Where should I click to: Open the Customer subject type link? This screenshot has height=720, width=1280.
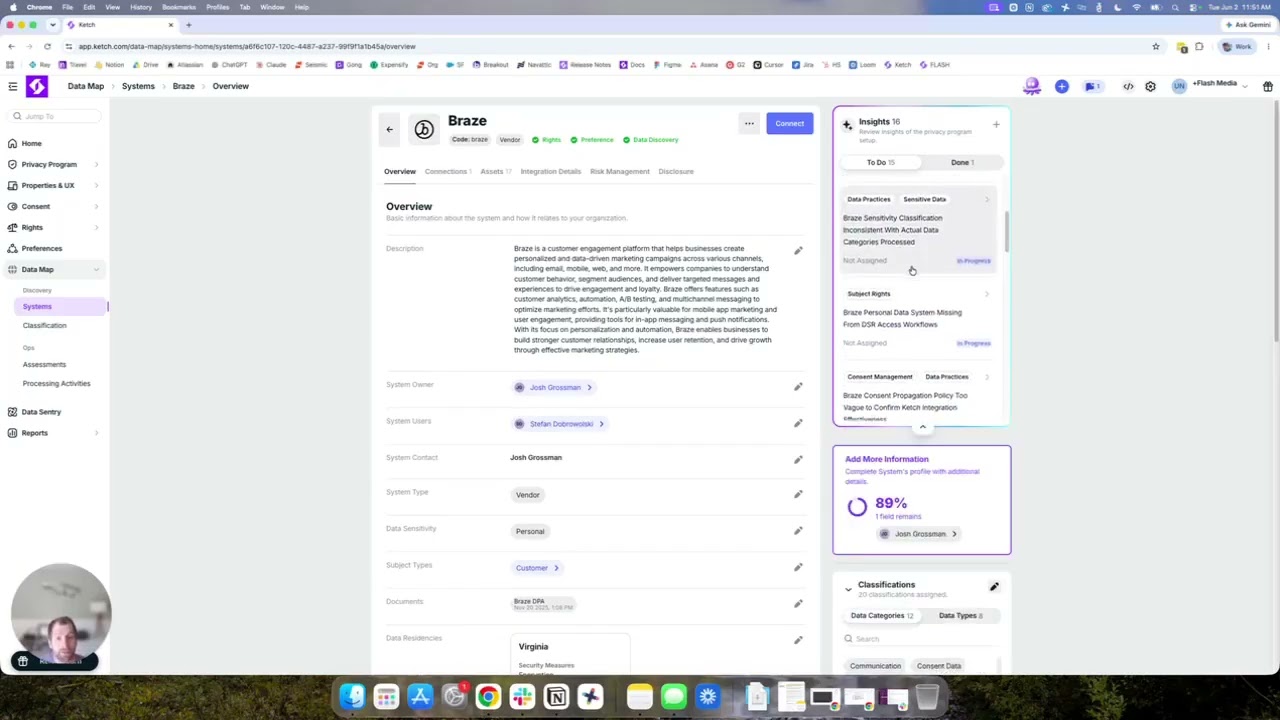[x=537, y=568]
